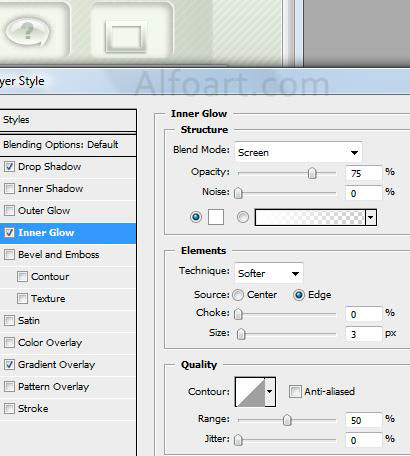Viewport: 410px width, 456px height.
Task: Enable the Outer Glow checkbox
Action: pyautogui.click(x=9, y=210)
